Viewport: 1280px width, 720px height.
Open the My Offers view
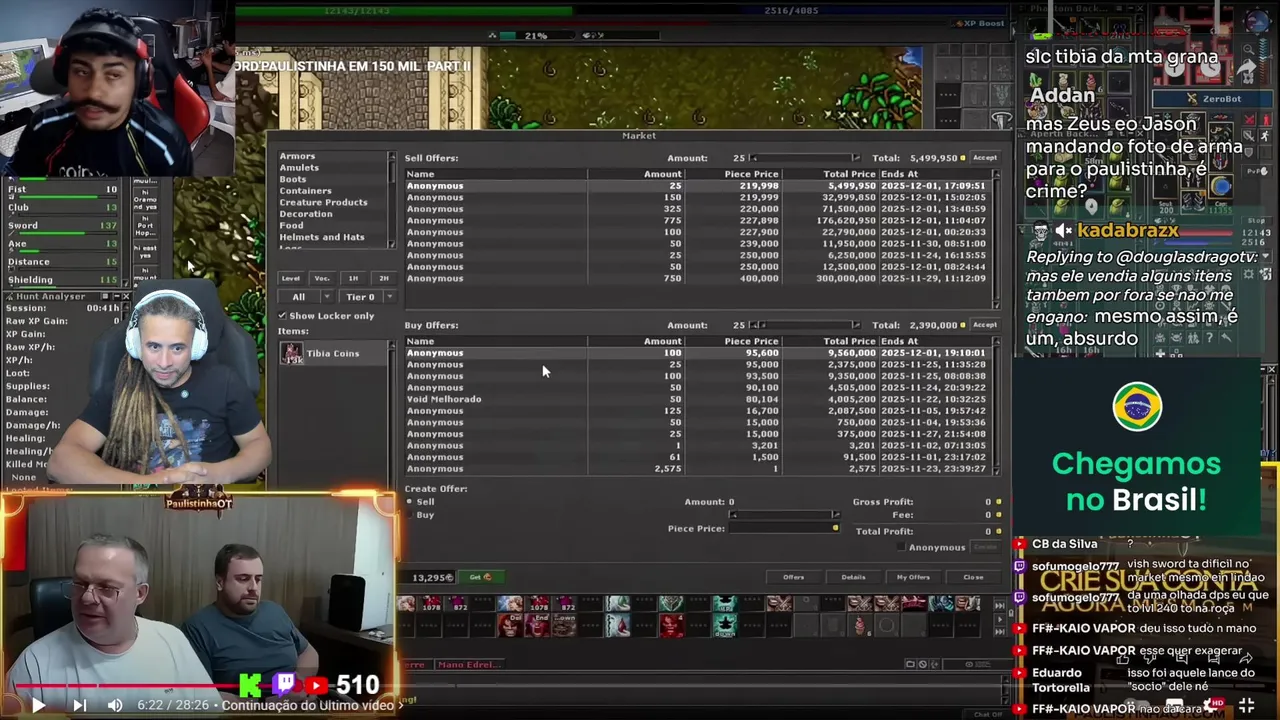(913, 577)
